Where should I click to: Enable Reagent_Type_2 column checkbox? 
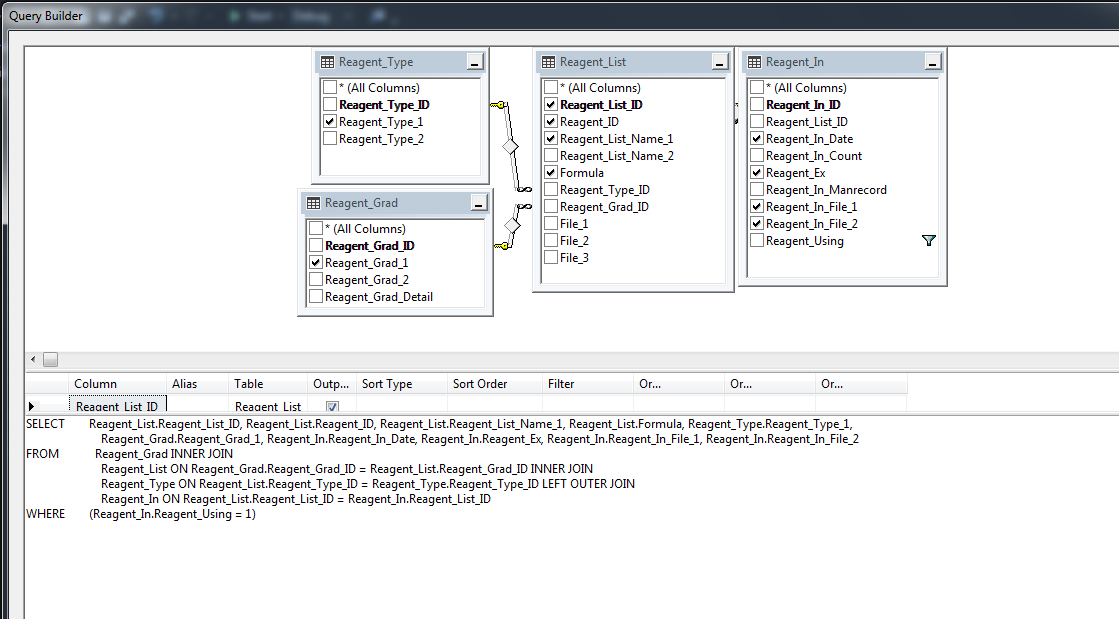point(330,139)
